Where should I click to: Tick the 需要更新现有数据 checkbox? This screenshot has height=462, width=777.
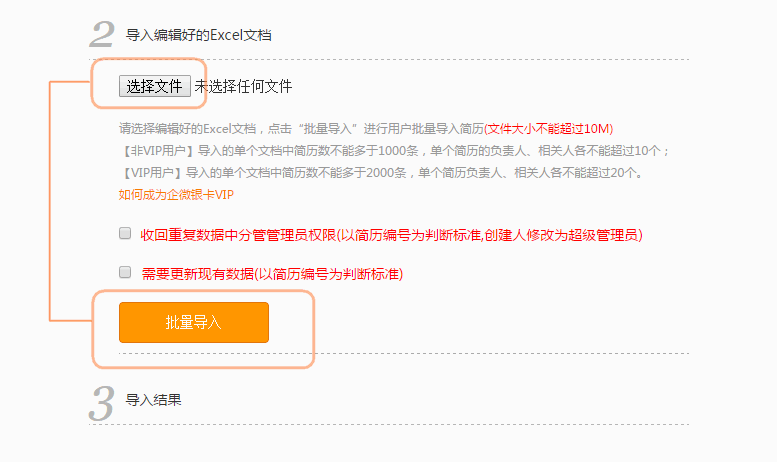tap(125, 272)
